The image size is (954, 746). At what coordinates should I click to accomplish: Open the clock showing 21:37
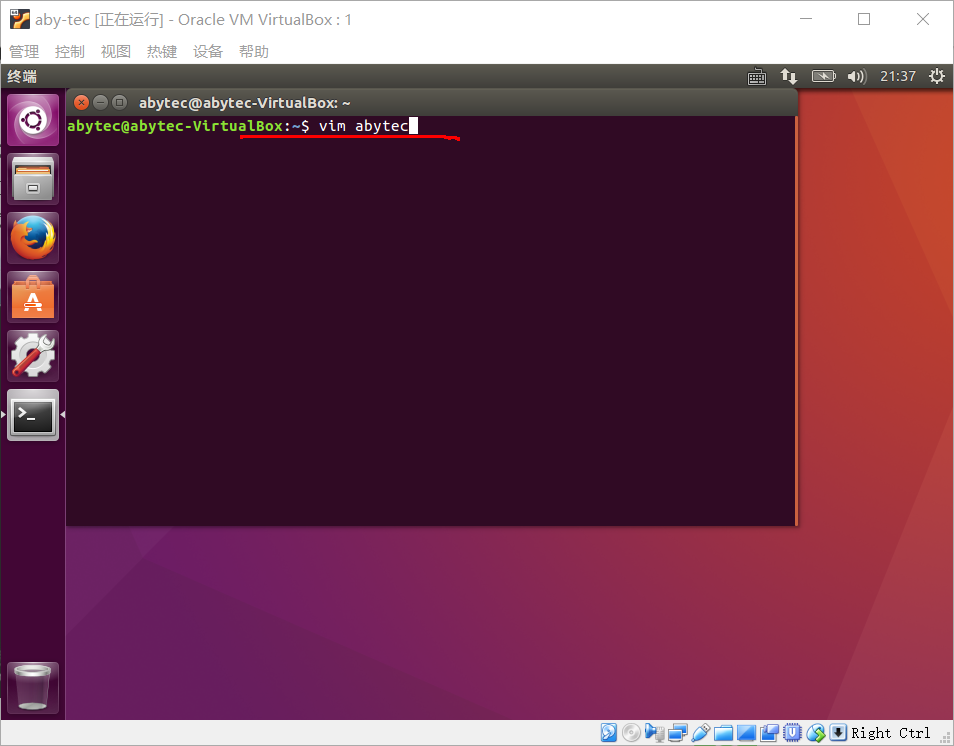pos(898,77)
